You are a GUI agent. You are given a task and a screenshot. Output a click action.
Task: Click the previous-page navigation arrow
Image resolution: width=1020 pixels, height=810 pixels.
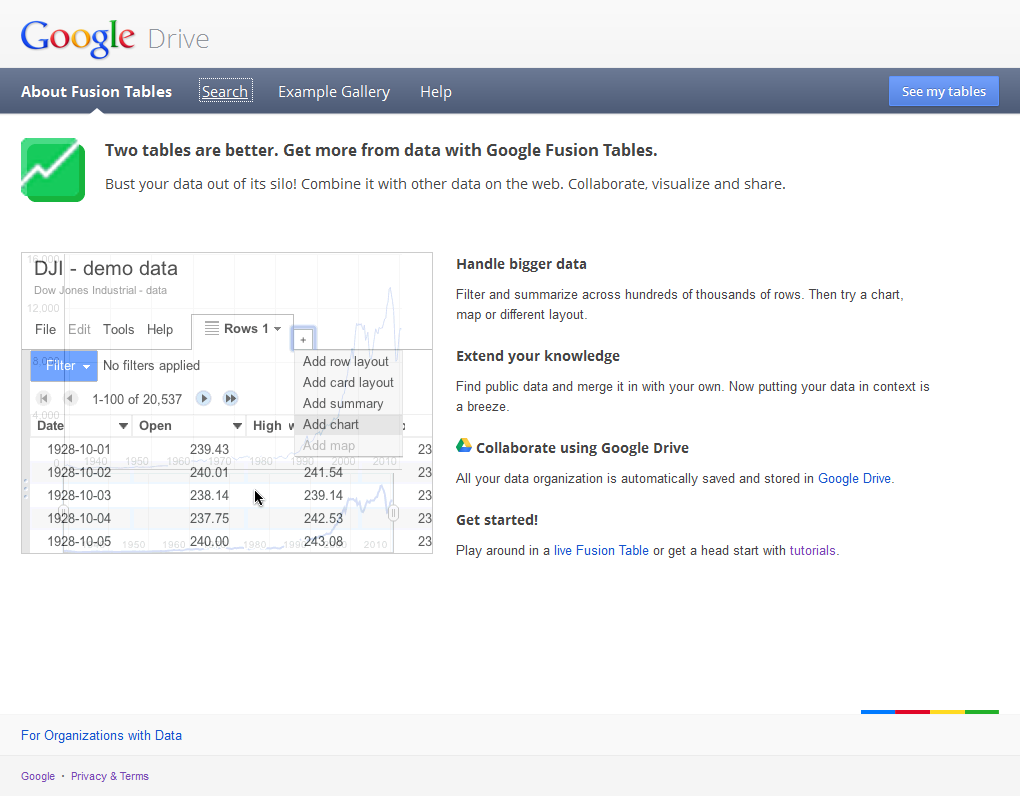pyautogui.click(x=70, y=398)
